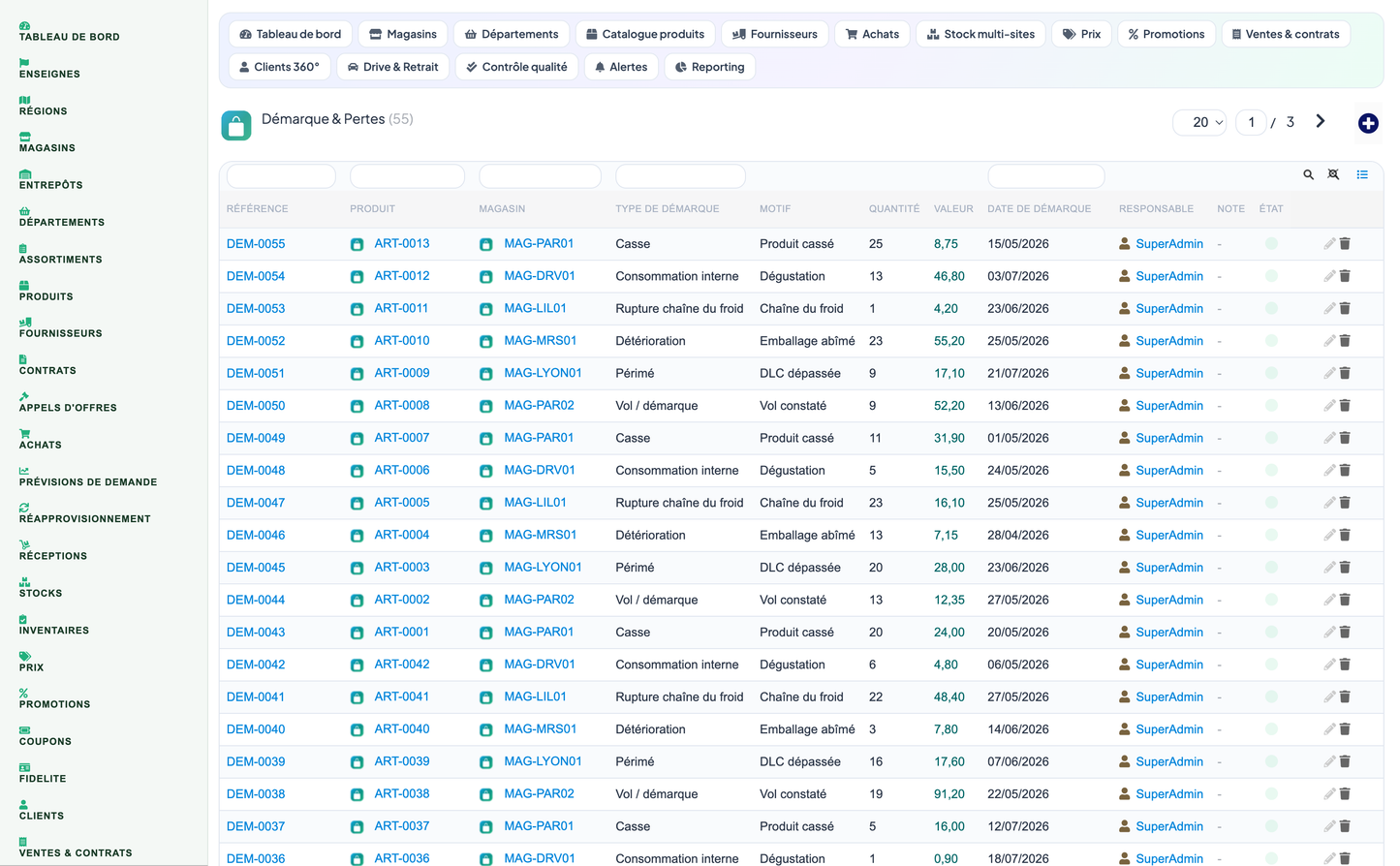This screenshot has height=866, width=1400.
Task: Open Coupons in the sidebar
Action: (x=46, y=737)
